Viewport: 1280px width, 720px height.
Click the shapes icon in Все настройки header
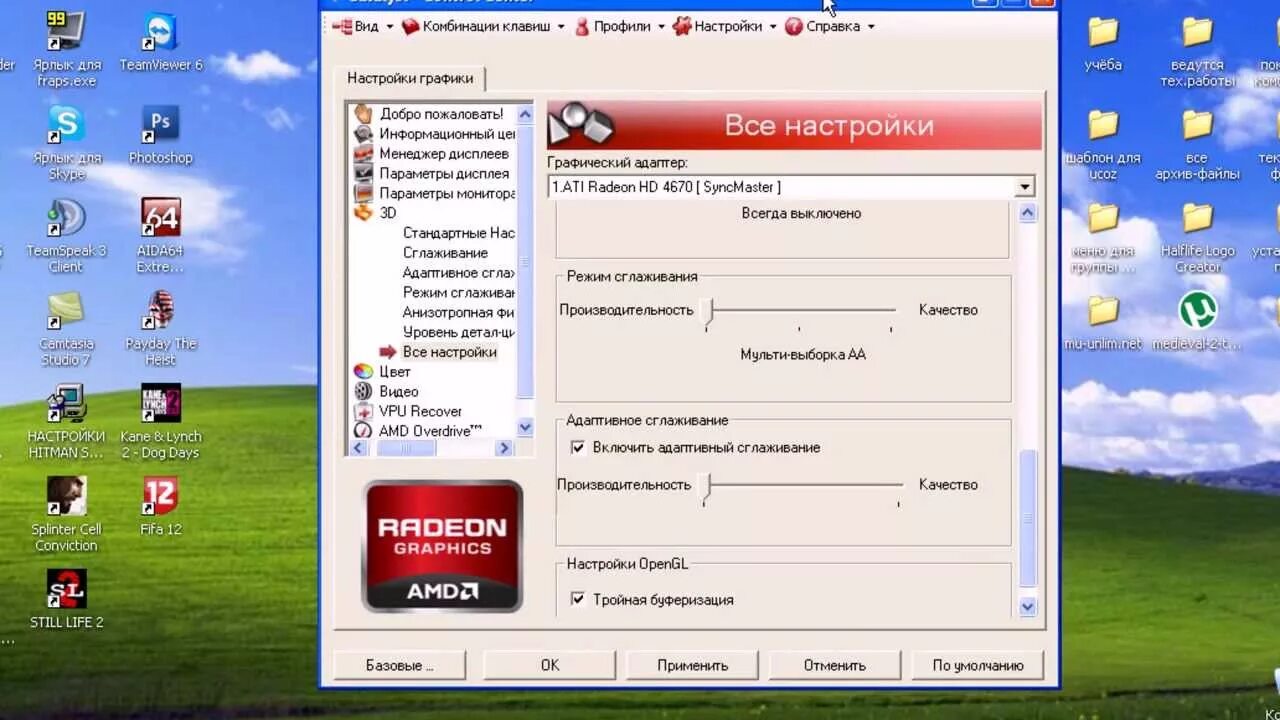click(x=581, y=126)
